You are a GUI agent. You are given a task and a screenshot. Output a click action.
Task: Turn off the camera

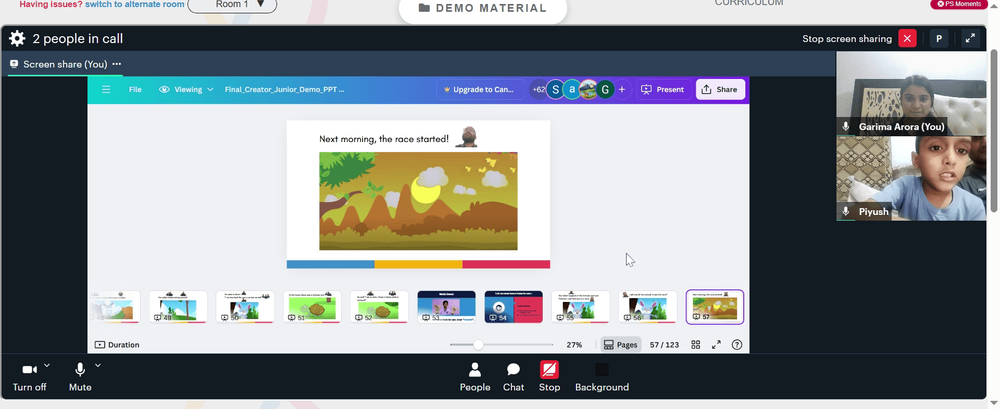(x=29, y=376)
